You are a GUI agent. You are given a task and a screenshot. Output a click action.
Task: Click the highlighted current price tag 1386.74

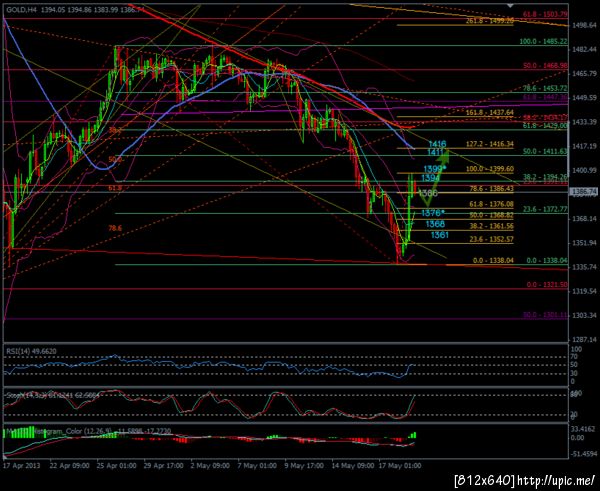pyautogui.click(x=584, y=192)
